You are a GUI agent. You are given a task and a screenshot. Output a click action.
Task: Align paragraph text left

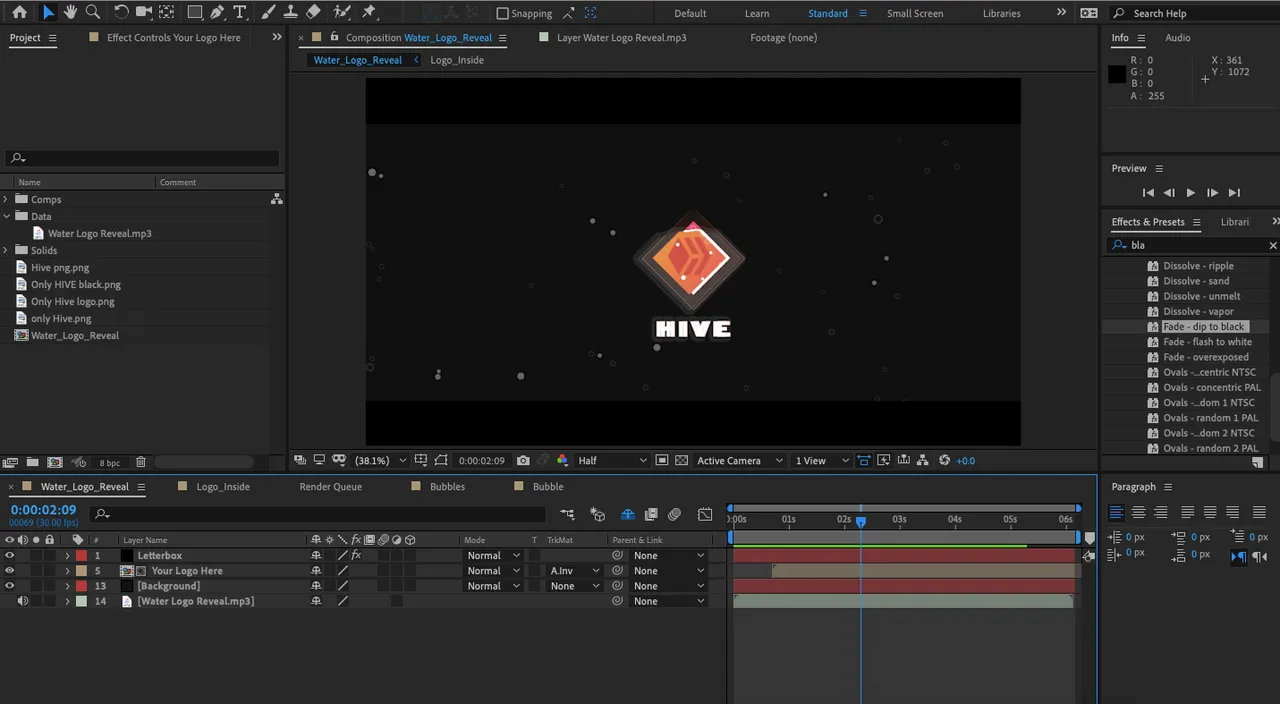1116,512
